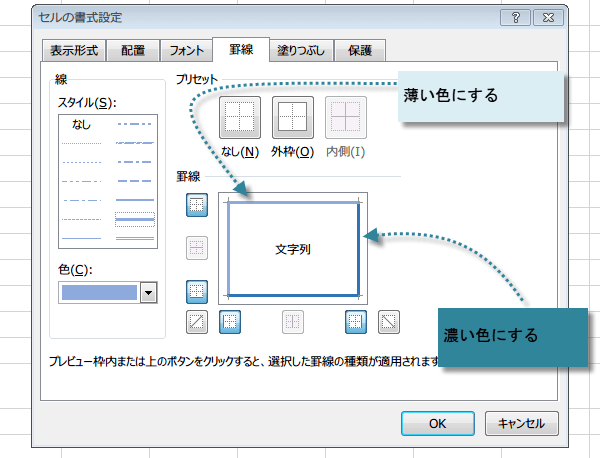Click the 文字列 border preview area
This screenshot has width=600, height=458.
tap(293, 249)
